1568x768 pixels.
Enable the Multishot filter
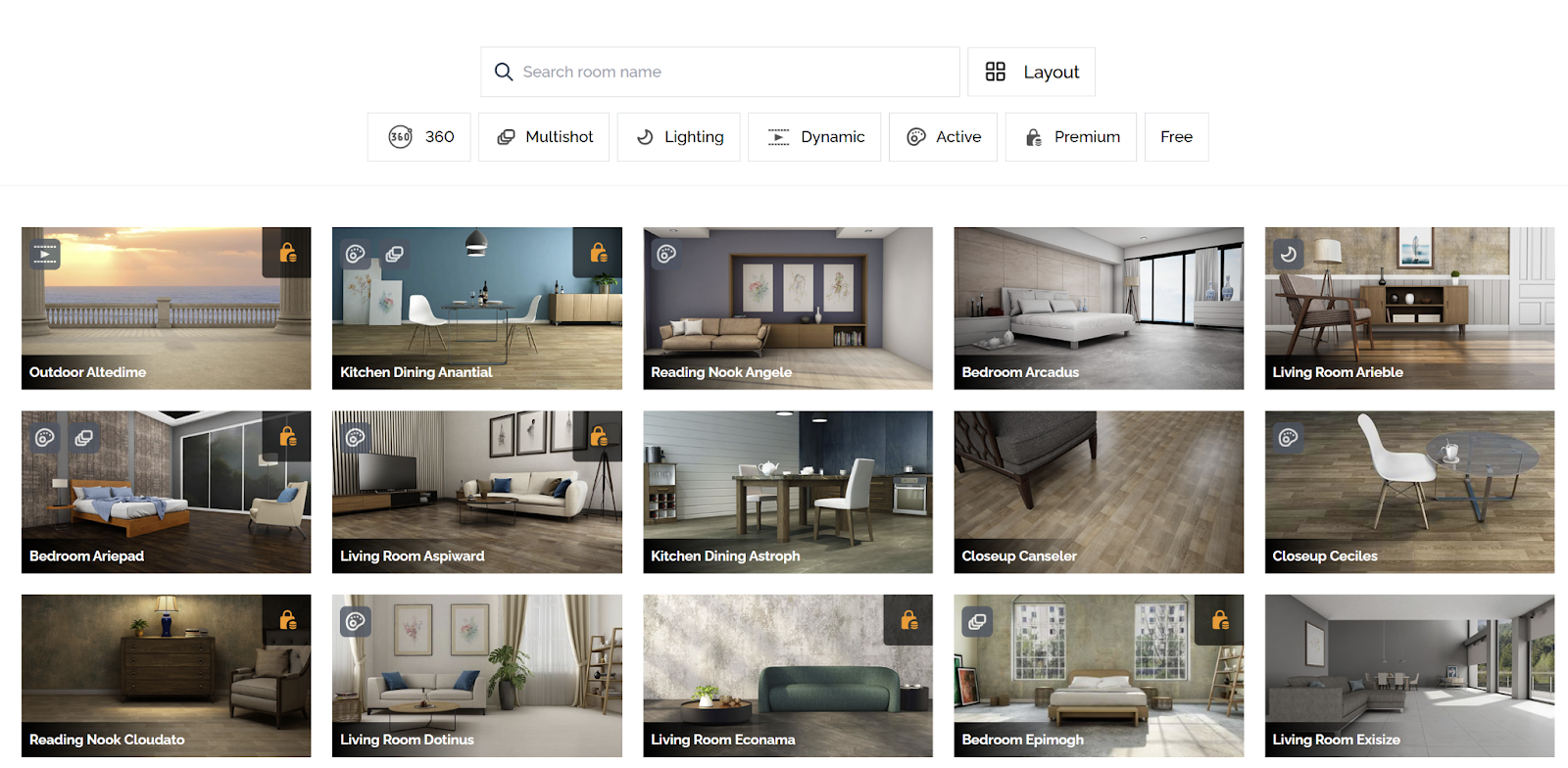click(x=544, y=137)
